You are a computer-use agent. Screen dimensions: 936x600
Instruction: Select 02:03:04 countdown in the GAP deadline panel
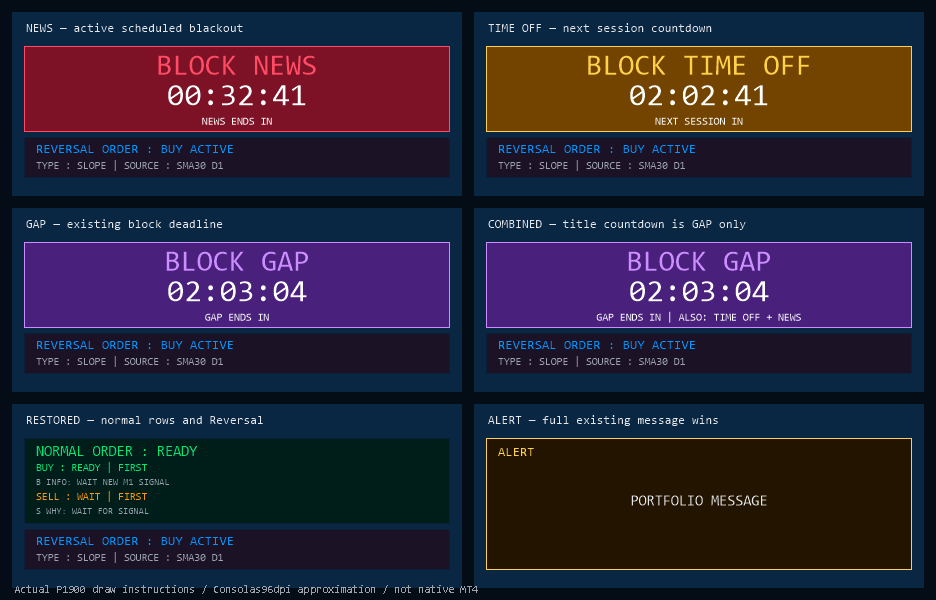[236, 291]
